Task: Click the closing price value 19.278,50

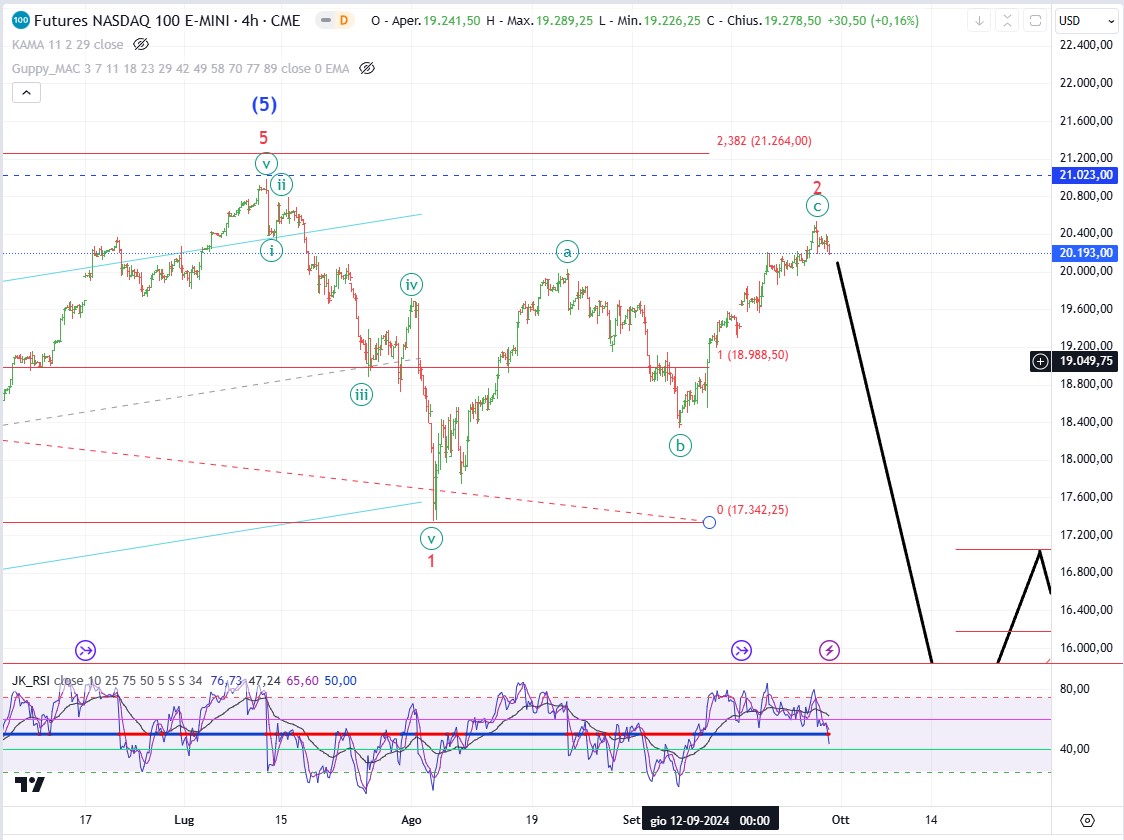Action: tap(793, 21)
